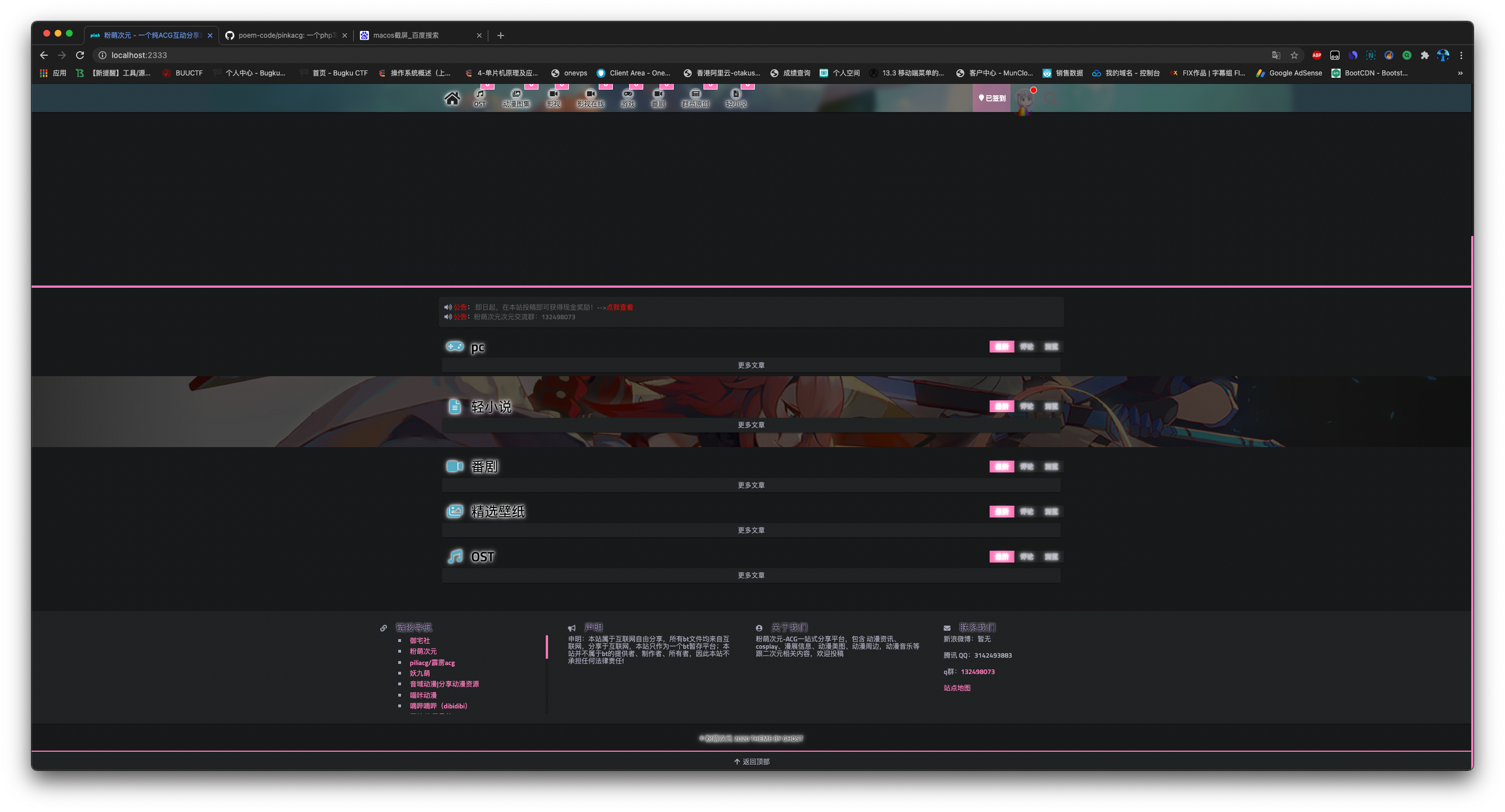Image resolution: width=1505 pixels, height=812 pixels.
Task: Click the 已签到 check-in button
Action: [991, 98]
